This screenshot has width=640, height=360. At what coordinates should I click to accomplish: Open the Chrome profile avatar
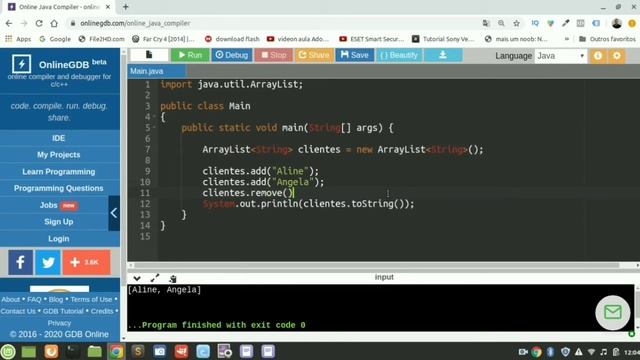click(x=616, y=23)
